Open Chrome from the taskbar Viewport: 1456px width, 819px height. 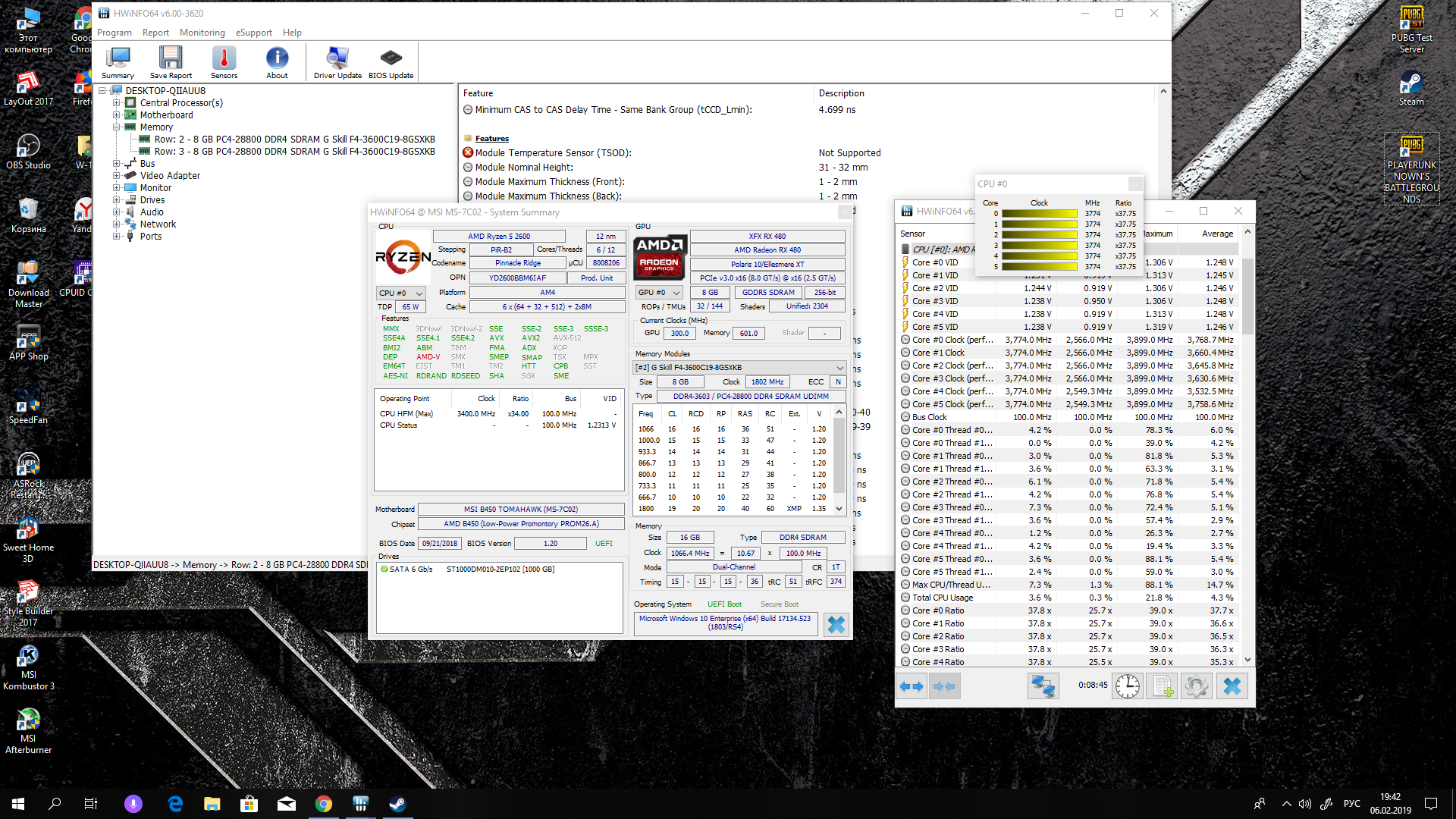(324, 804)
